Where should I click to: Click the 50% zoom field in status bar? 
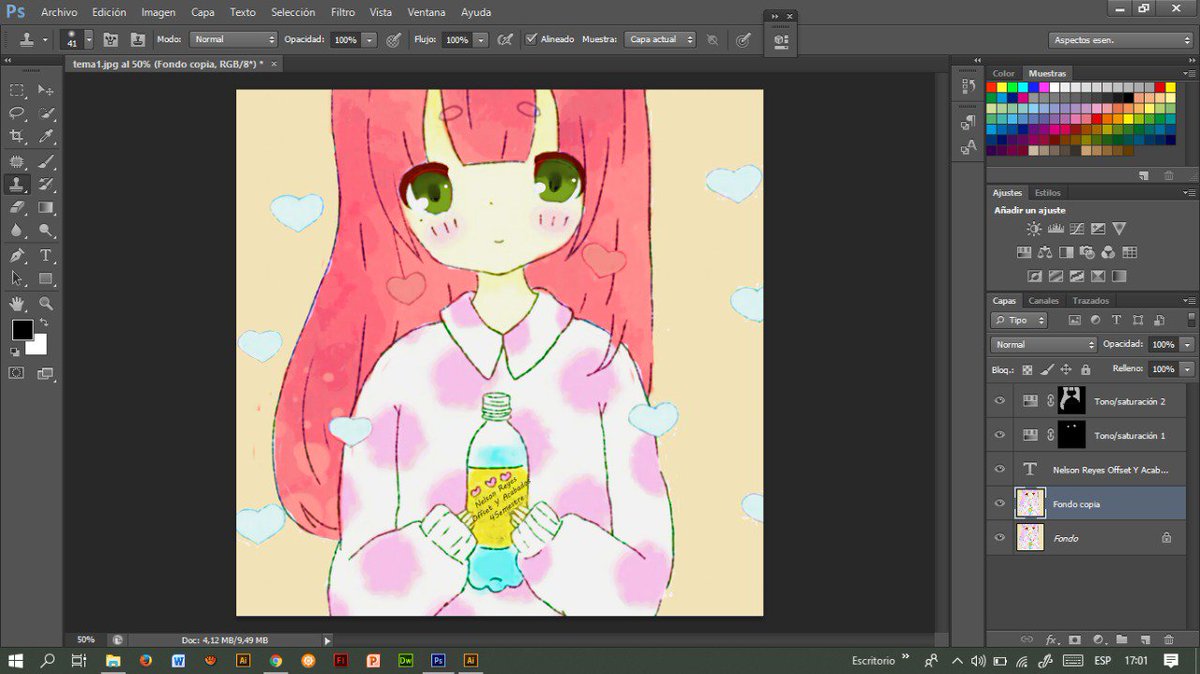[87, 639]
